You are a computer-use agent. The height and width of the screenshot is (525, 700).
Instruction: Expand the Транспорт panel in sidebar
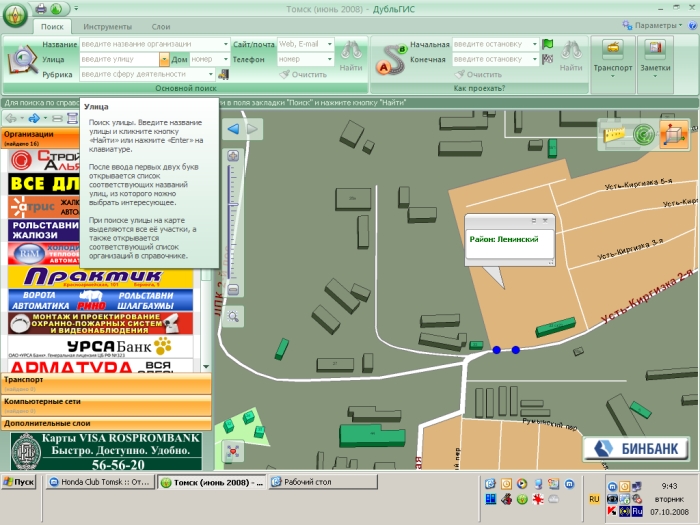click(106, 383)
